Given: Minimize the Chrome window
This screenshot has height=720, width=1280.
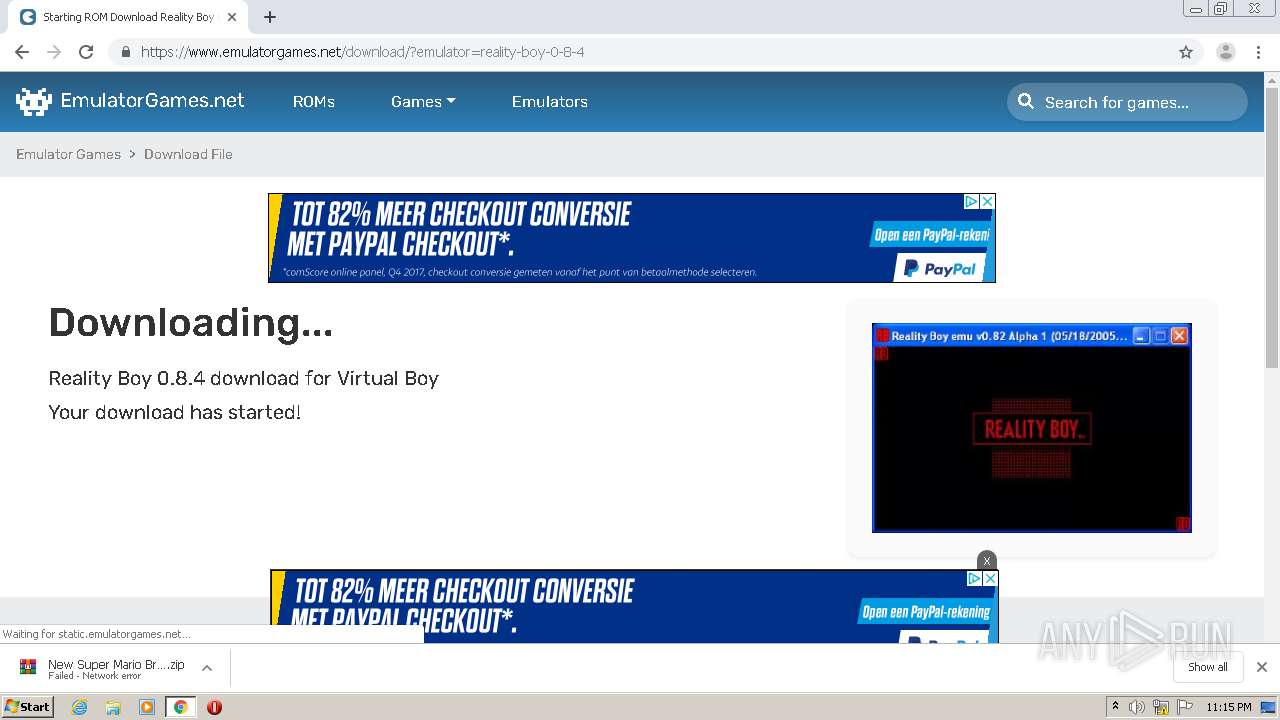Looking at the screenshot, I should [x=1196, y=9].
